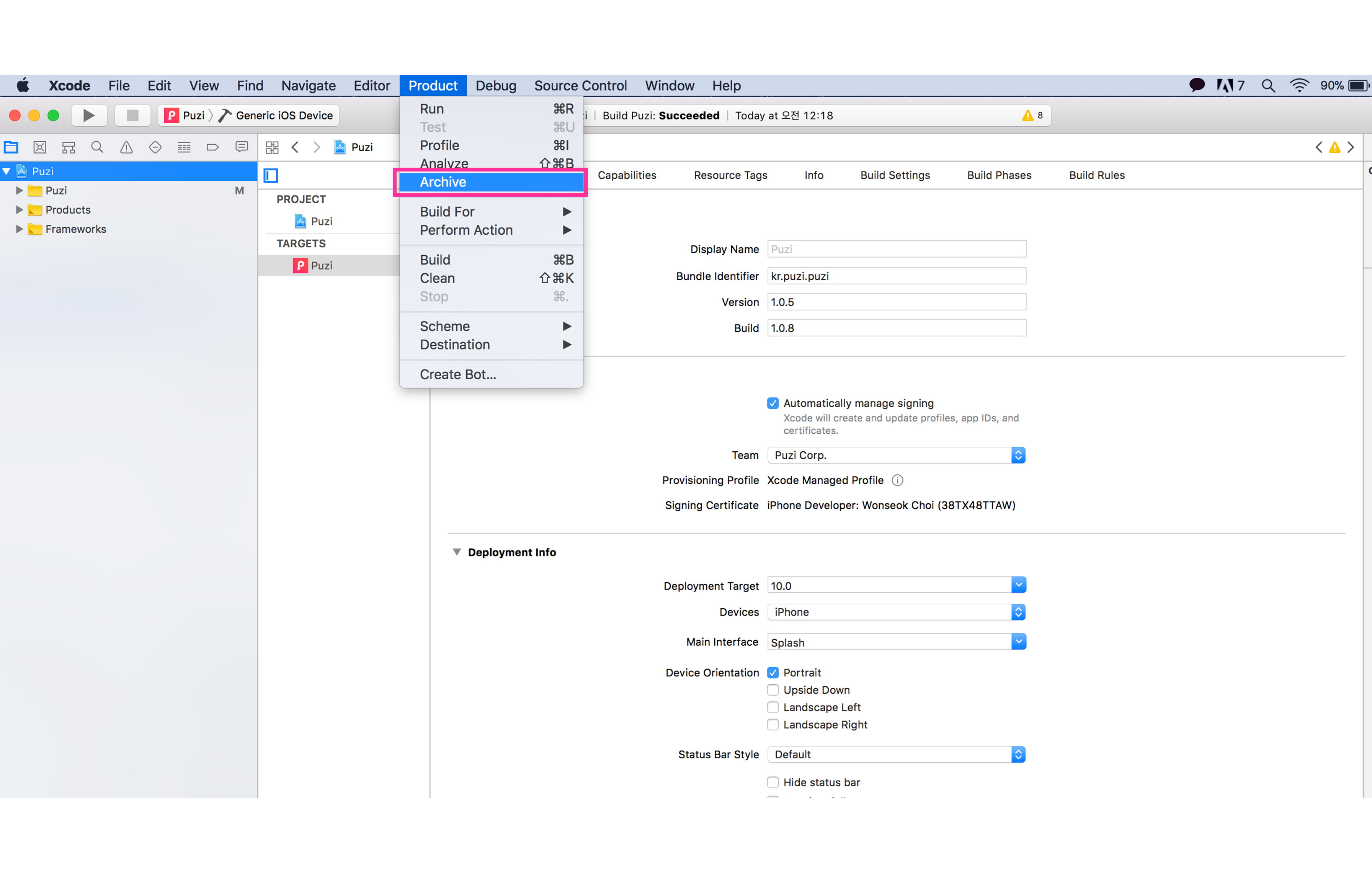Open the Status Bar Style dropdown
The width and height of the screenshot is (1372, 872).
[896, 754]
